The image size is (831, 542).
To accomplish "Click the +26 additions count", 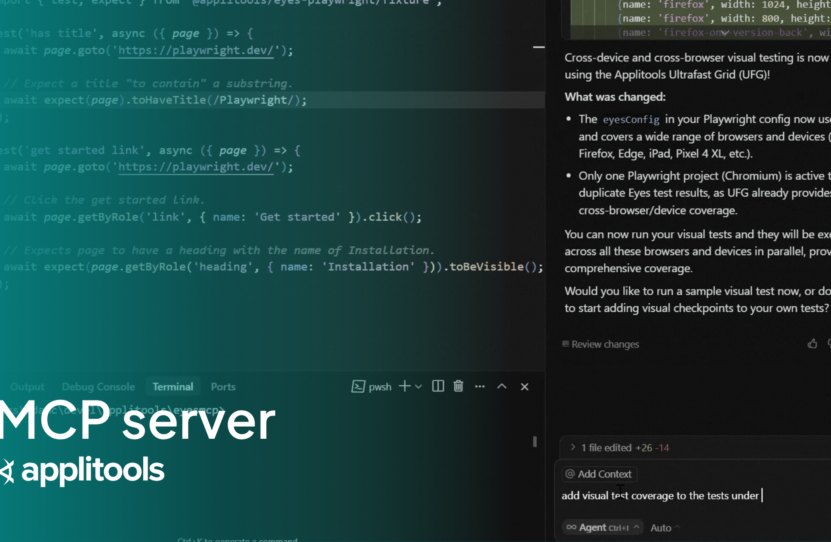I will [x=644, y=448].
